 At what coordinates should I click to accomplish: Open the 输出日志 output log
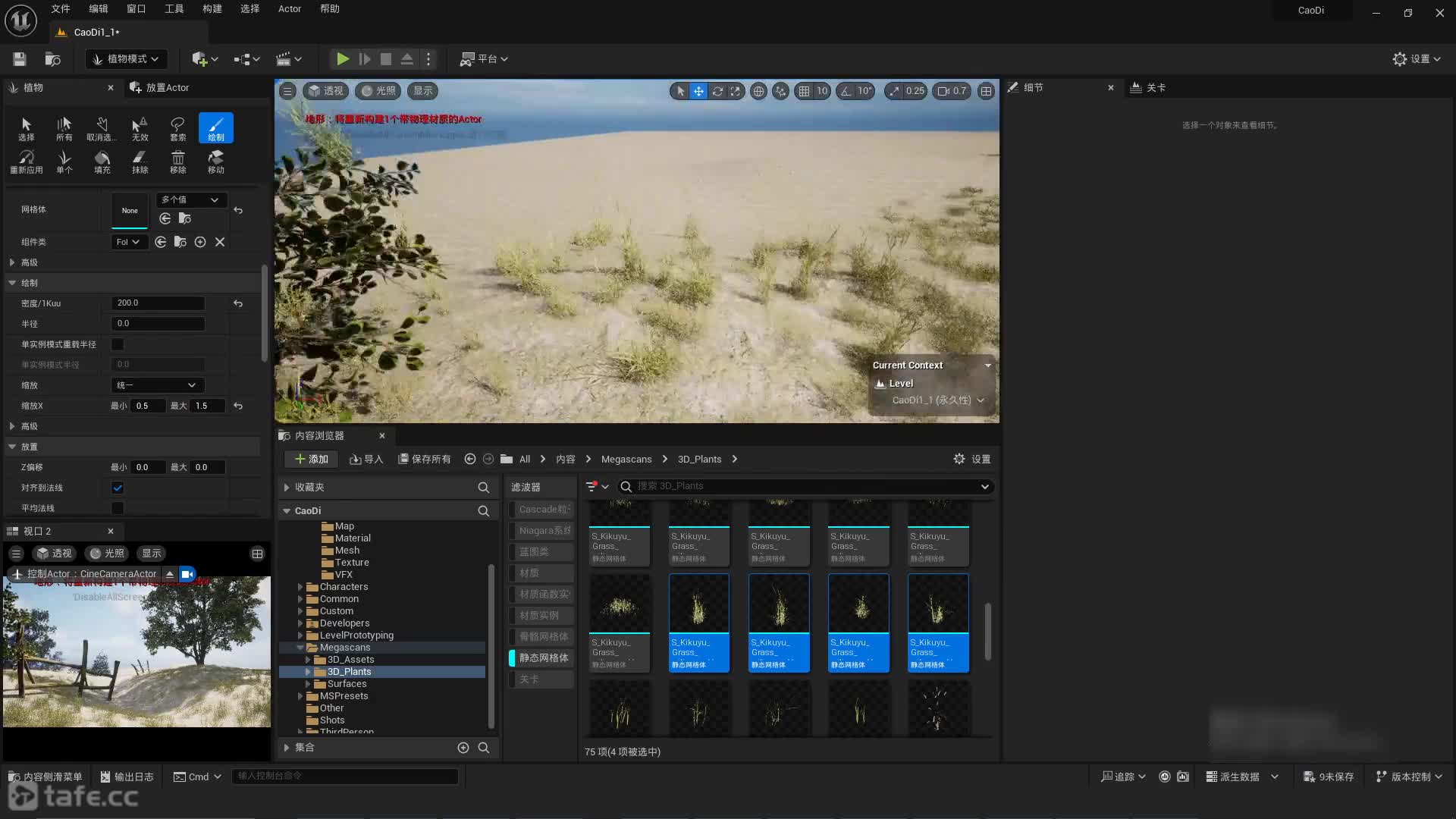127,777
